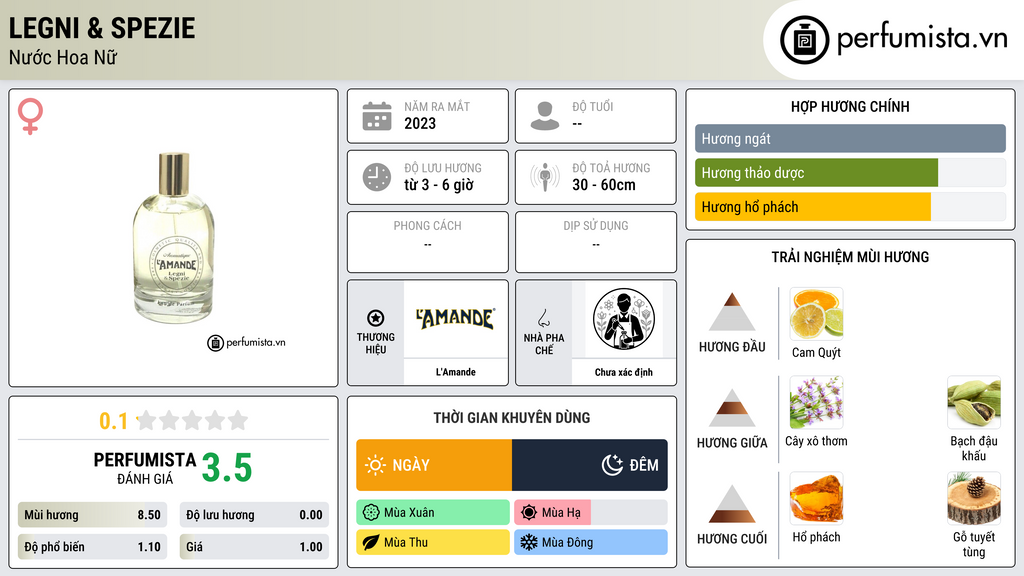This screenshot has height=576, width=1024.
Task: Click the pink female gender symbol
Action: (30, 116)
